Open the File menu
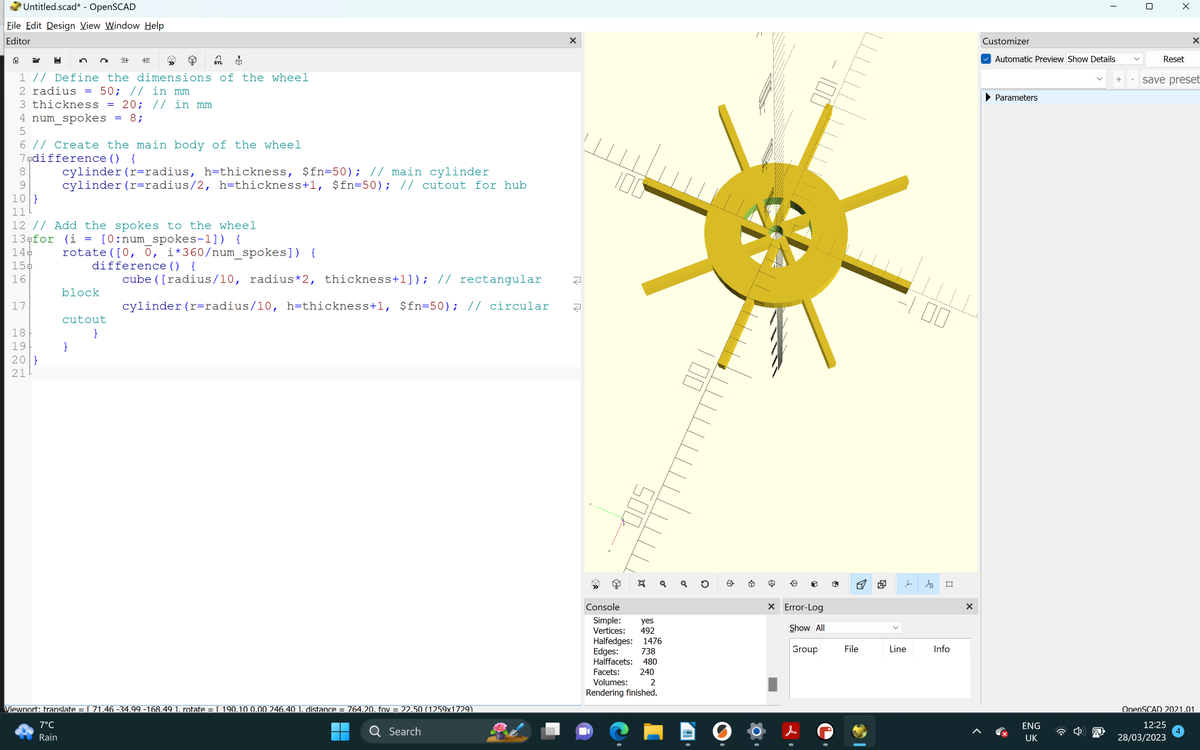The height and width of the screenshot is (750, 1200). tap(13, 25)
